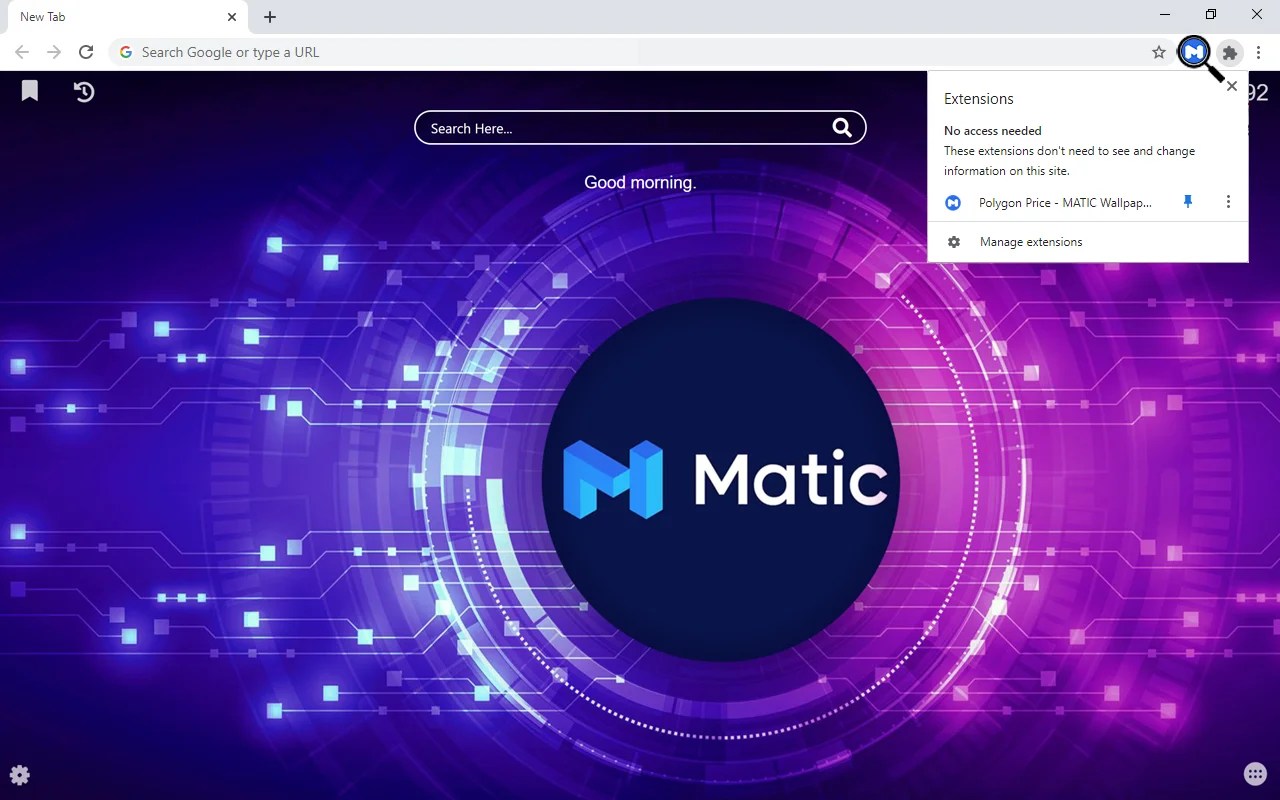1280x800 pixels.
Task: Click the bookmarks icon on the new tab page
Action: pos(29,90)
